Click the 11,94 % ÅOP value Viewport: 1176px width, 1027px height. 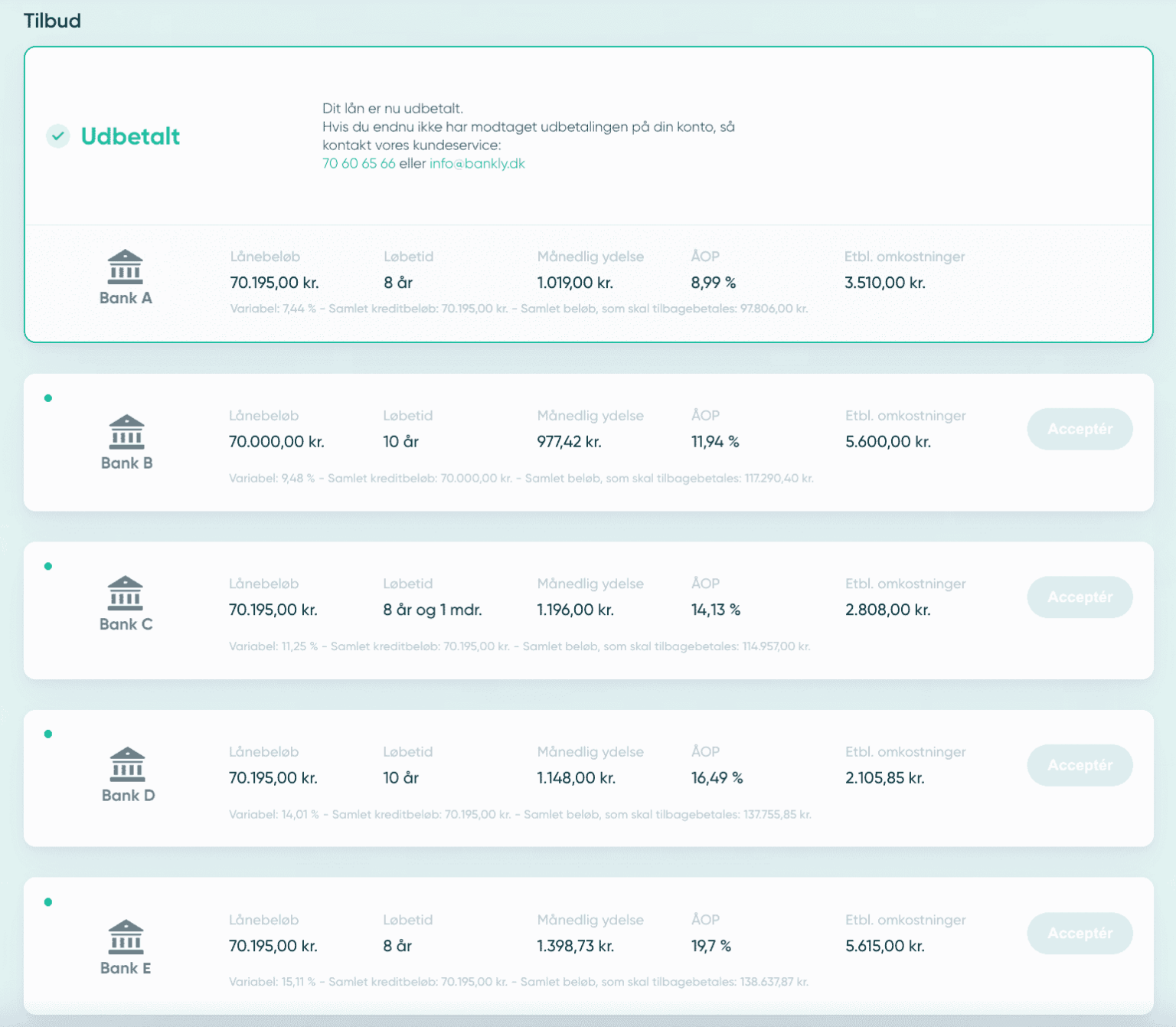pyautogui.click(x=715, y=442)
